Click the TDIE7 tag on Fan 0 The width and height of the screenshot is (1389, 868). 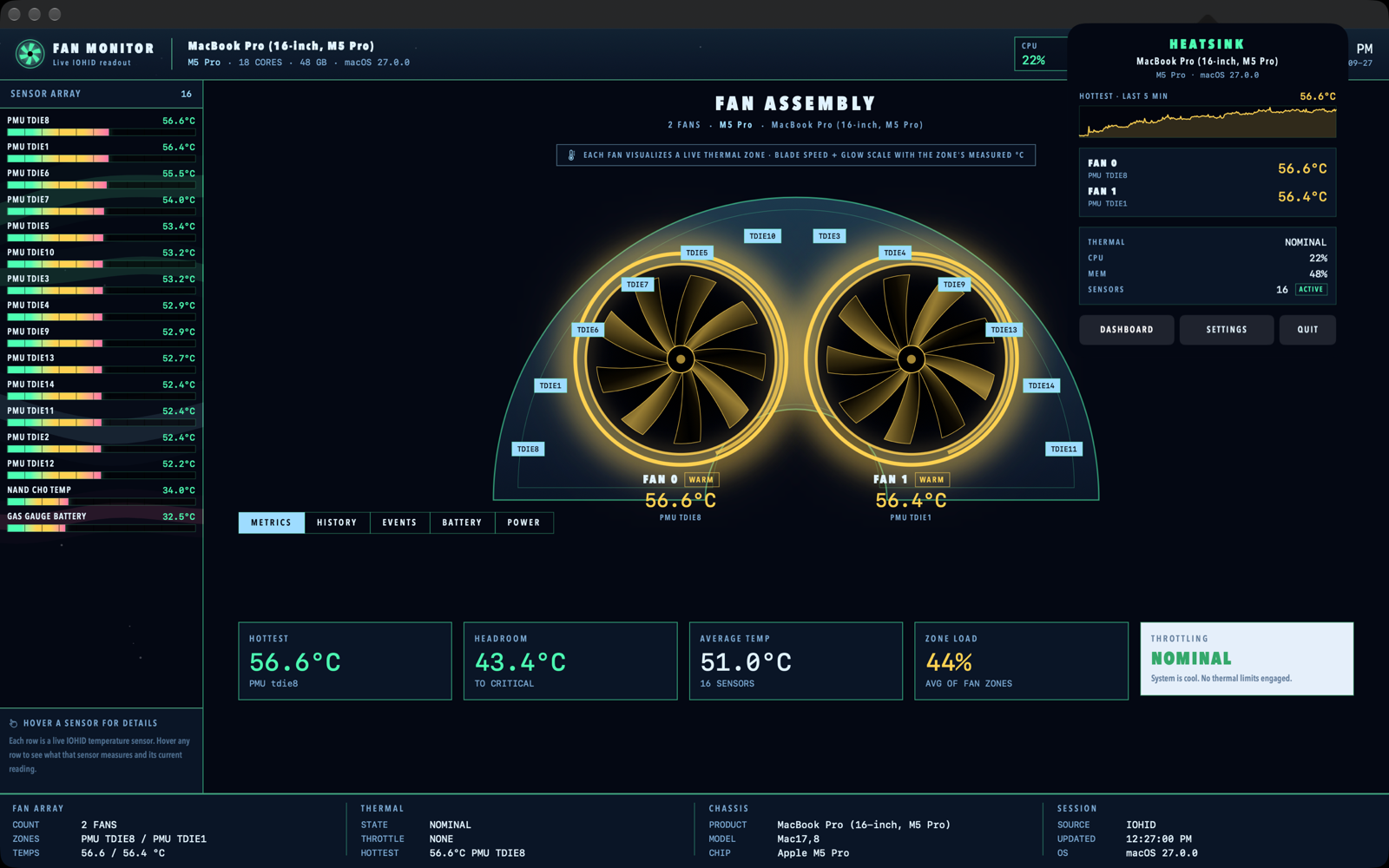coord(637,285)
